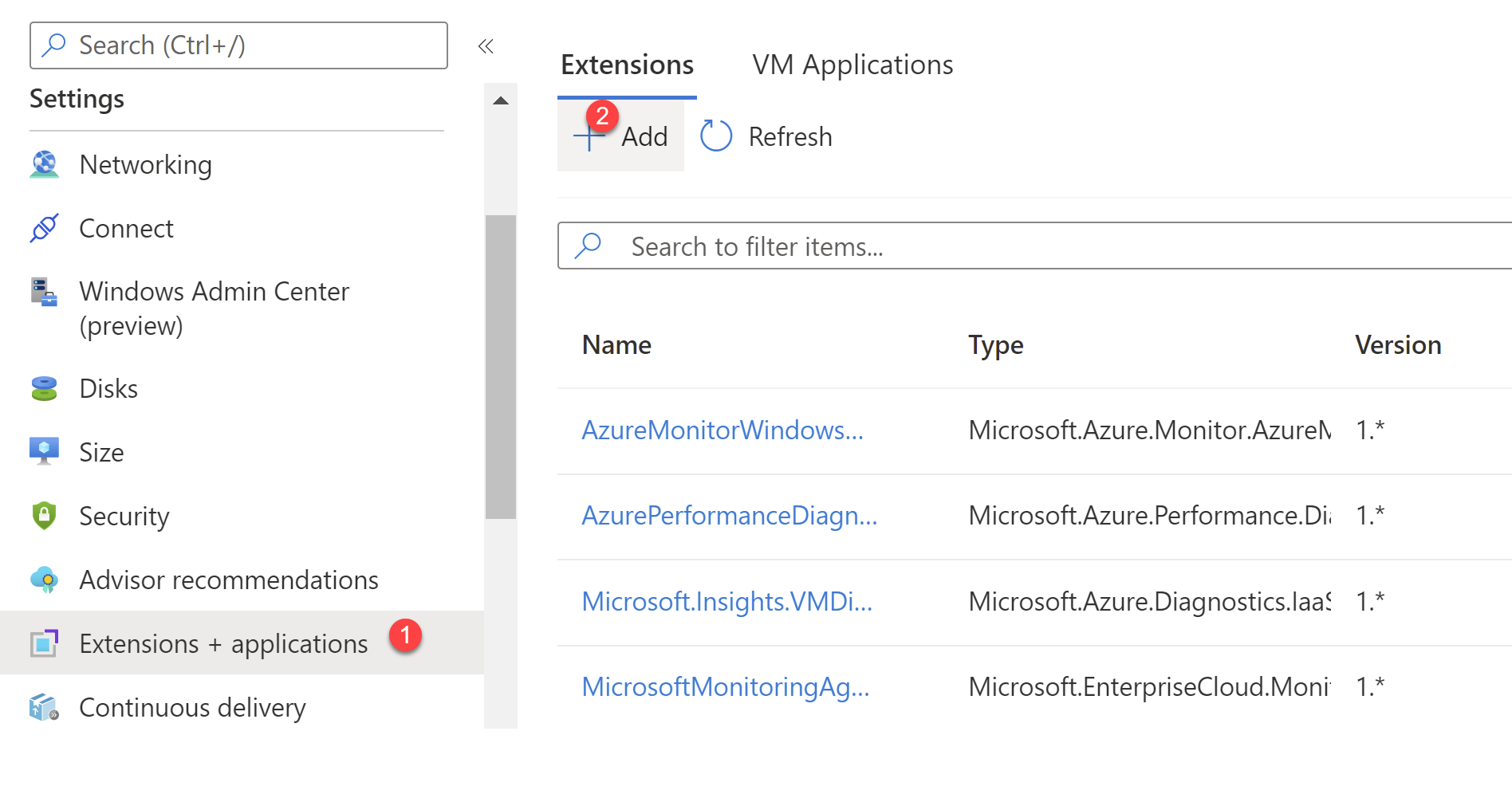Click the Microsoft.Azure.Performance.Di type cell
This screenshot has height=786, width=1512.
pyautogui.click(x=1149, y=515)
